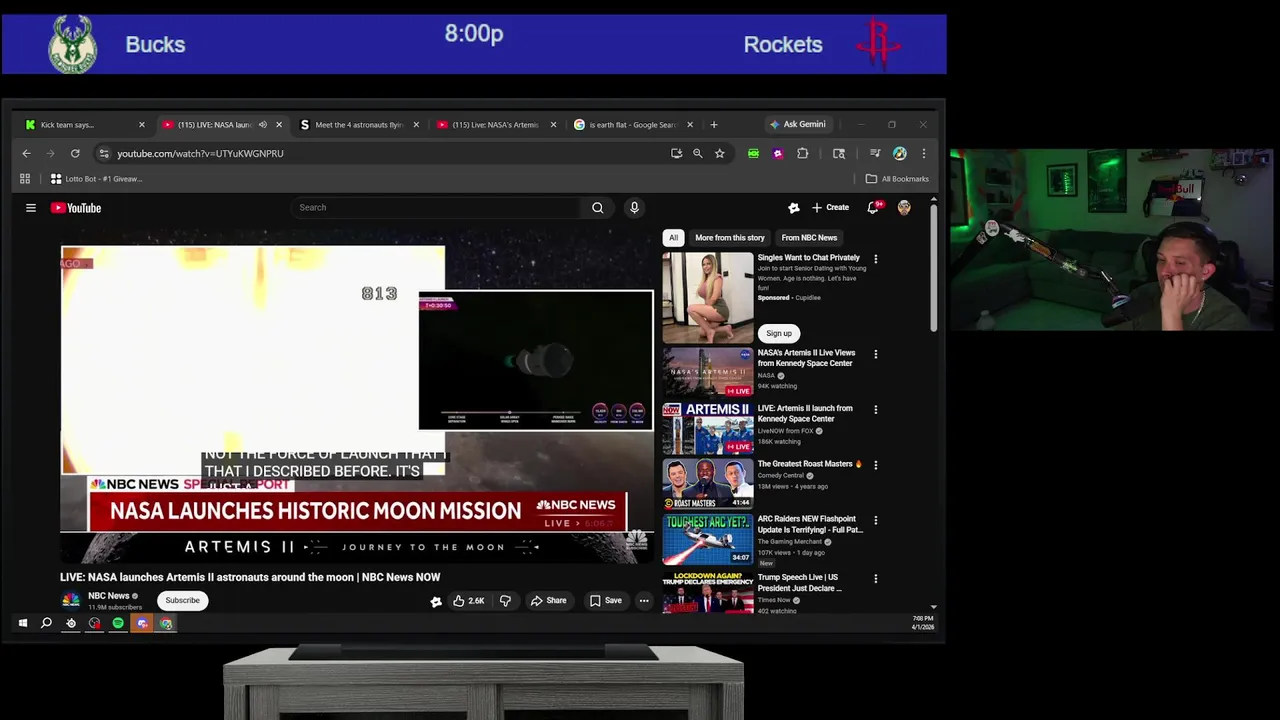Screen dimensions: 1280x720
Task: Click the sparkle icon left of Create
Action: 794,208
